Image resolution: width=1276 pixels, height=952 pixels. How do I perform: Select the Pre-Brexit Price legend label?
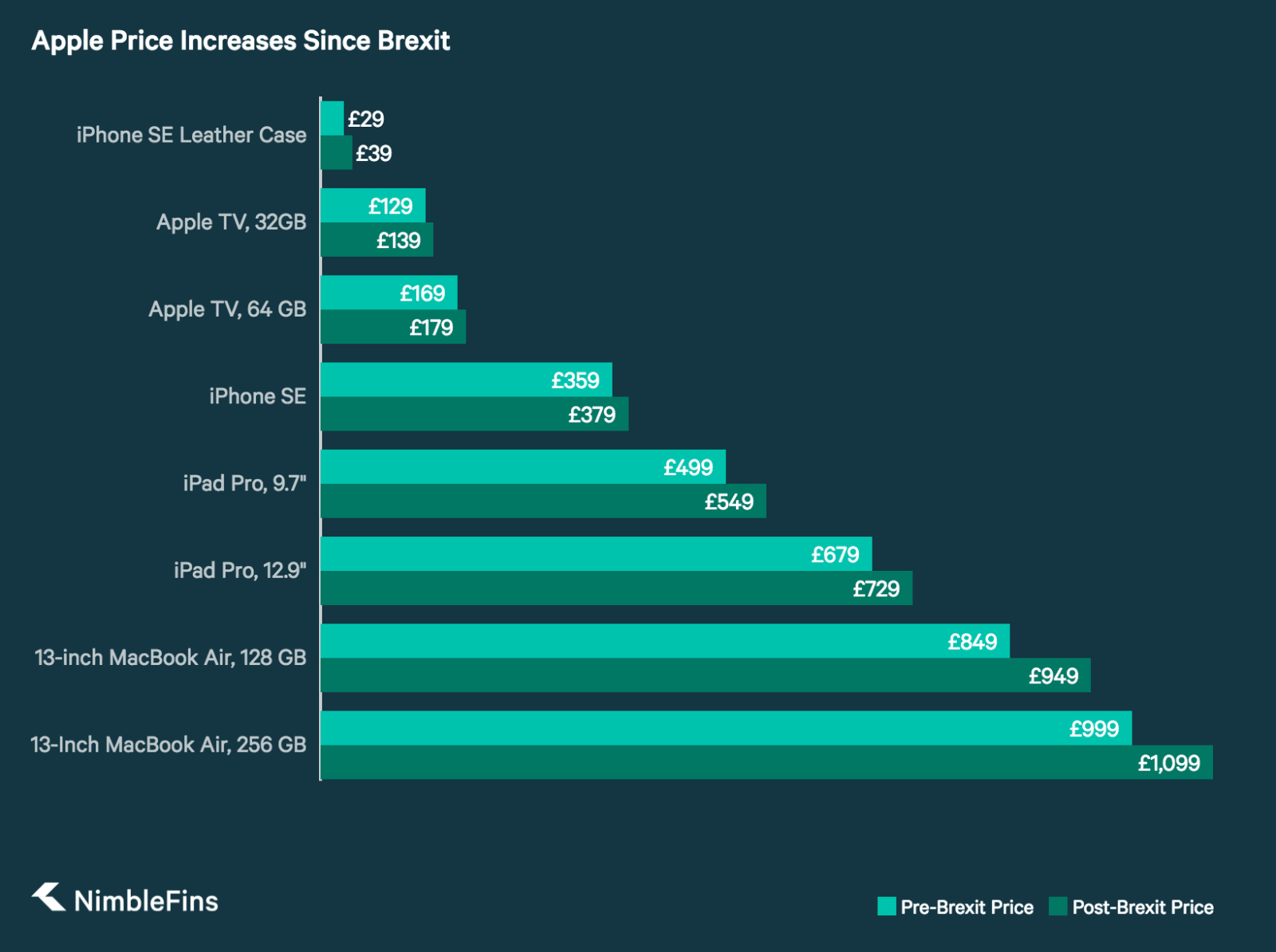pos(967,907)
